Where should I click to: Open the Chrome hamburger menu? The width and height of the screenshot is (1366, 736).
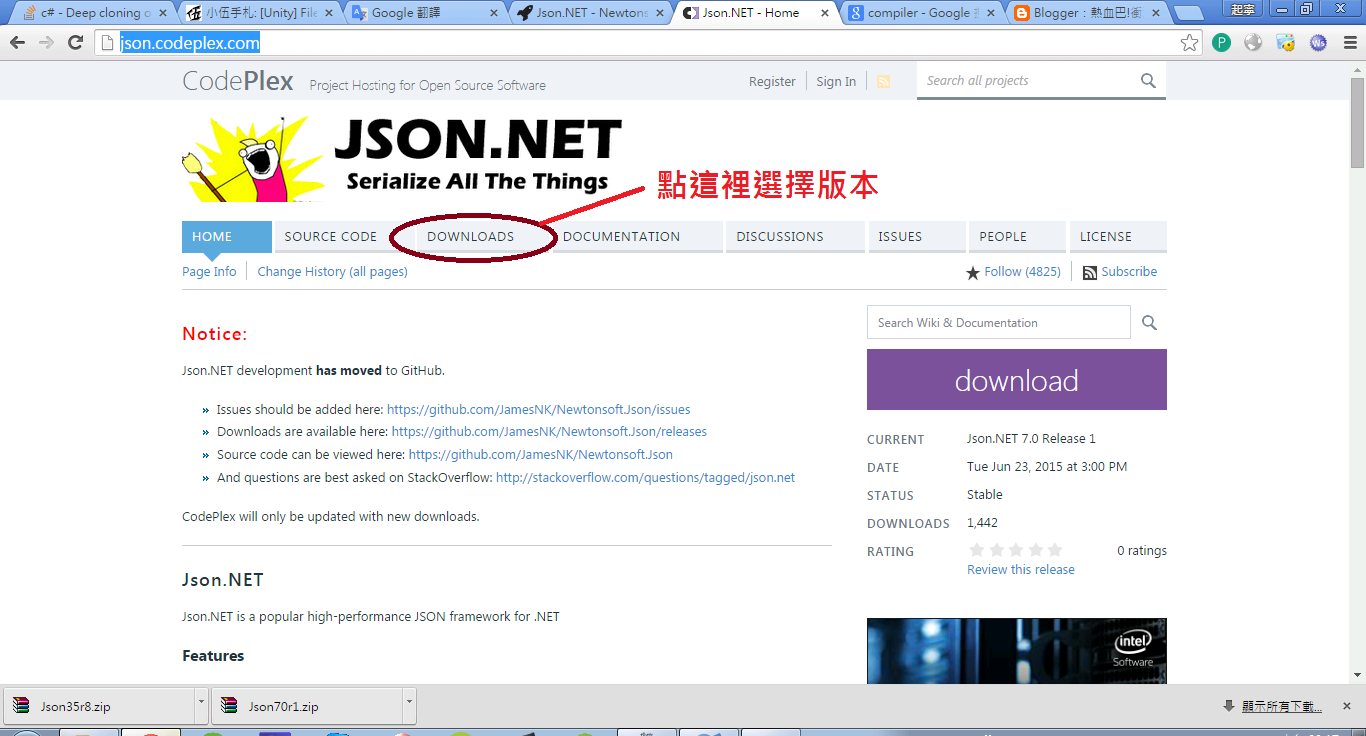click(x=1349, y=43)
